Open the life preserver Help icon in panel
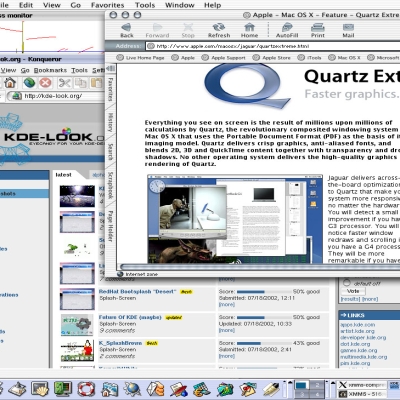Screen dimensions: 400x400 tap(86, 389)
